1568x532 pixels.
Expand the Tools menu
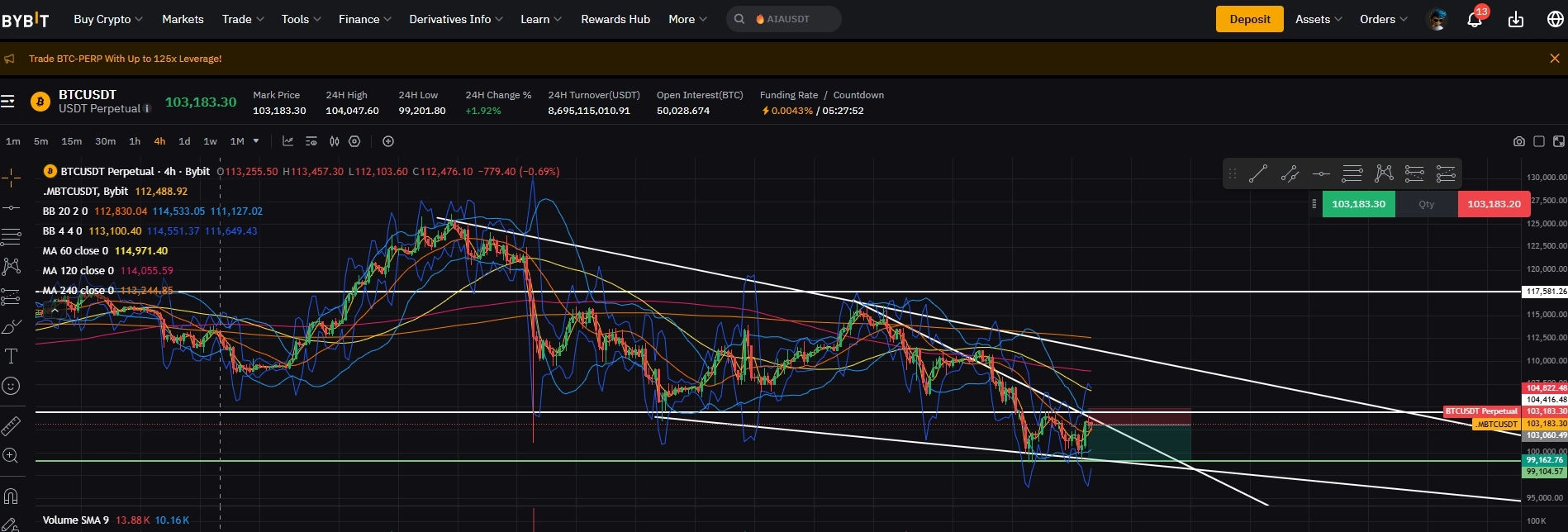(x=301, y=19)
